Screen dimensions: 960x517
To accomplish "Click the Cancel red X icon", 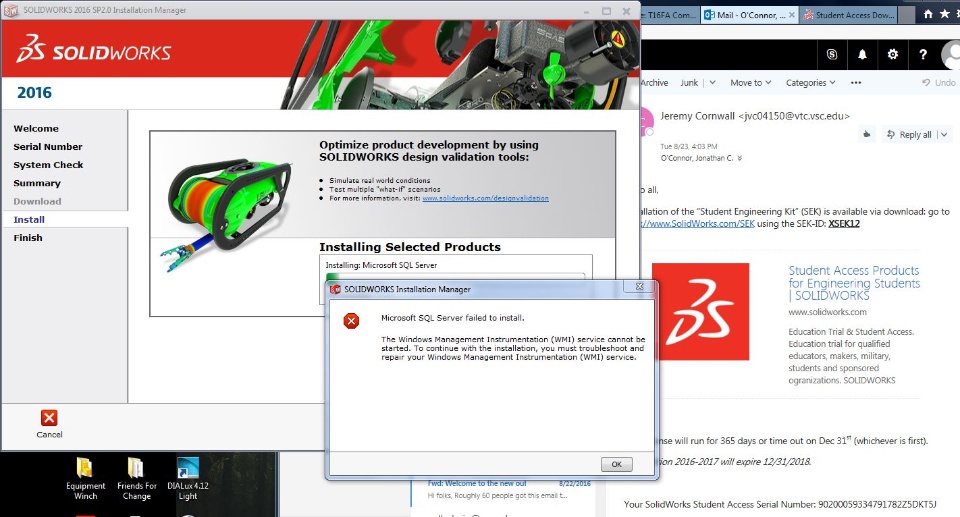I will tap(49, 418).
